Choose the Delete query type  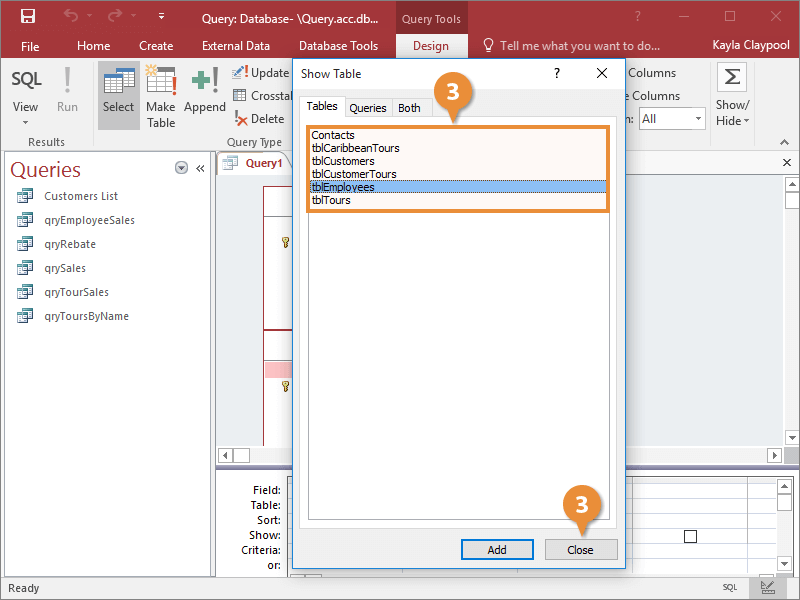click(x=259, y=118)
